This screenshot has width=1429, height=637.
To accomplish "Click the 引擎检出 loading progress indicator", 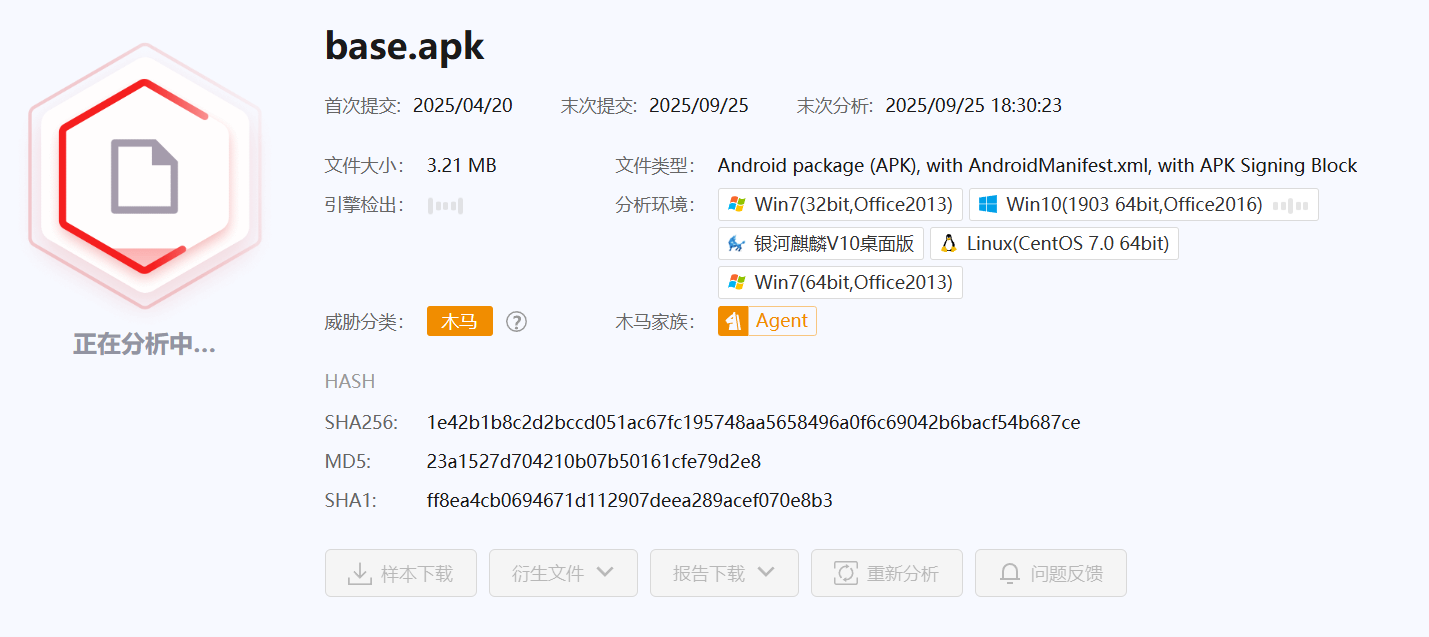I will [445, 206].
